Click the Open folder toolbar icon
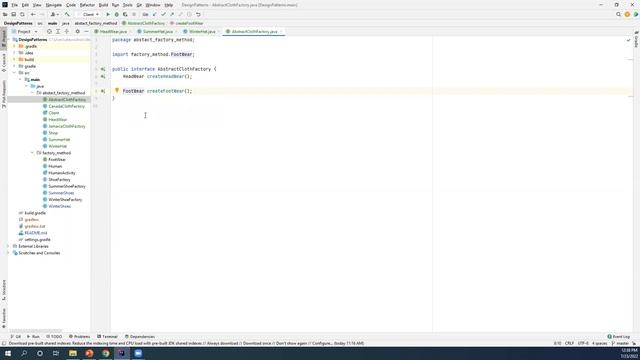This screenshot has height=360, width=640. [x=5, y=14]
